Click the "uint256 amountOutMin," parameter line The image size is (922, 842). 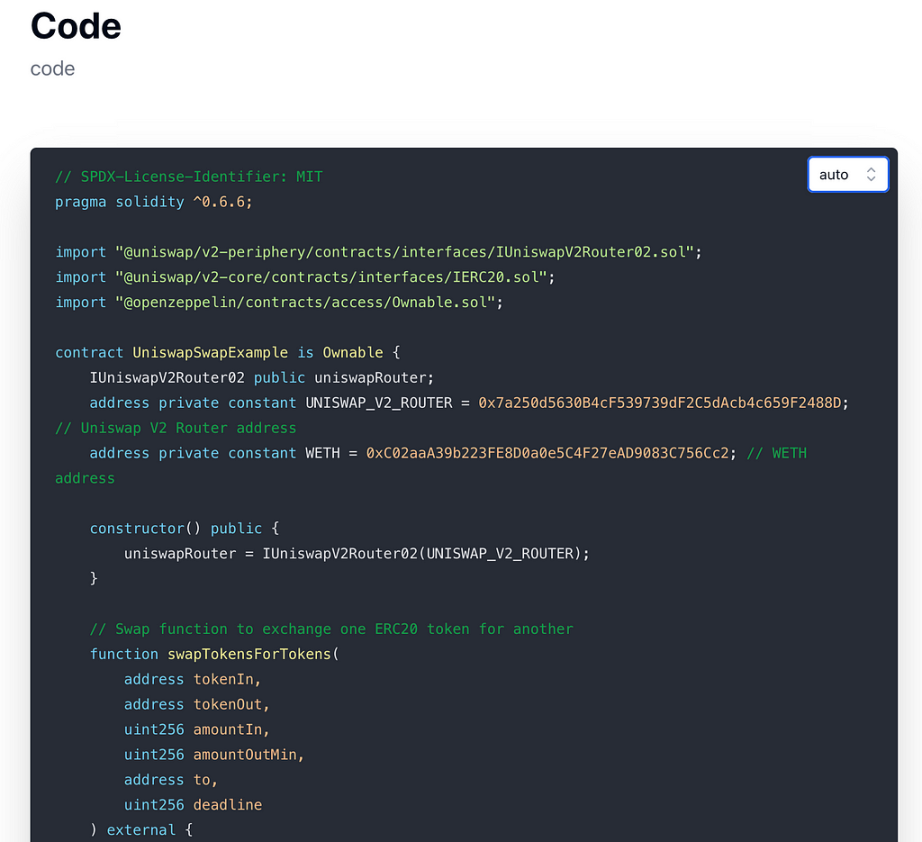click(214, 755)
